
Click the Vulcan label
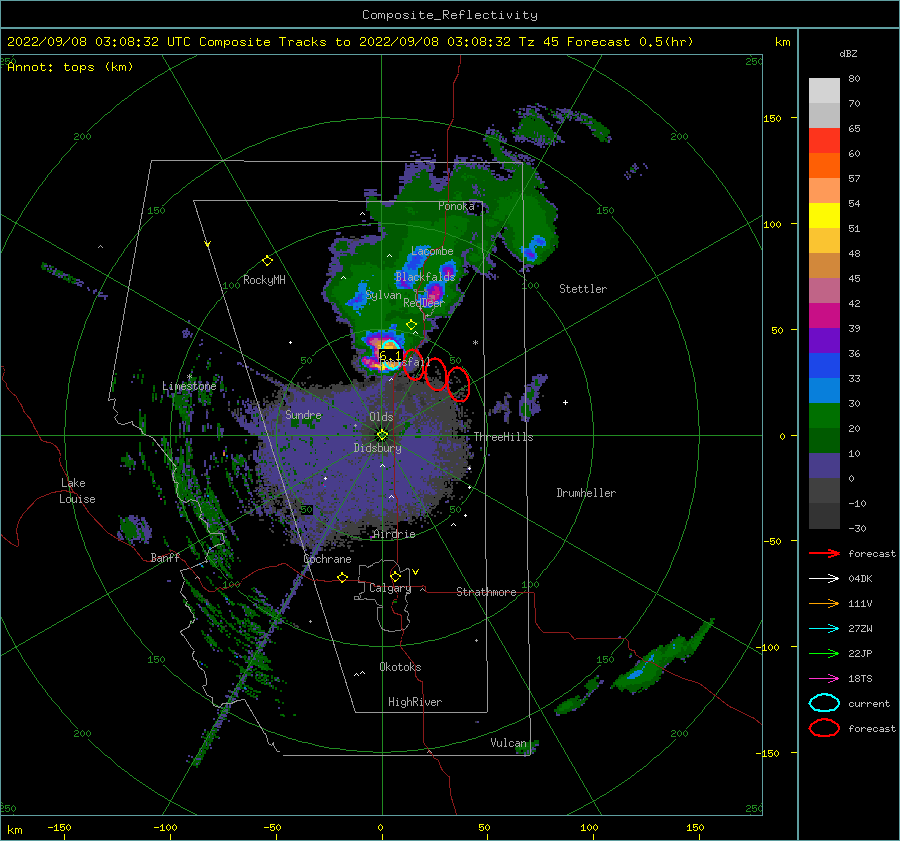[508, 743]
